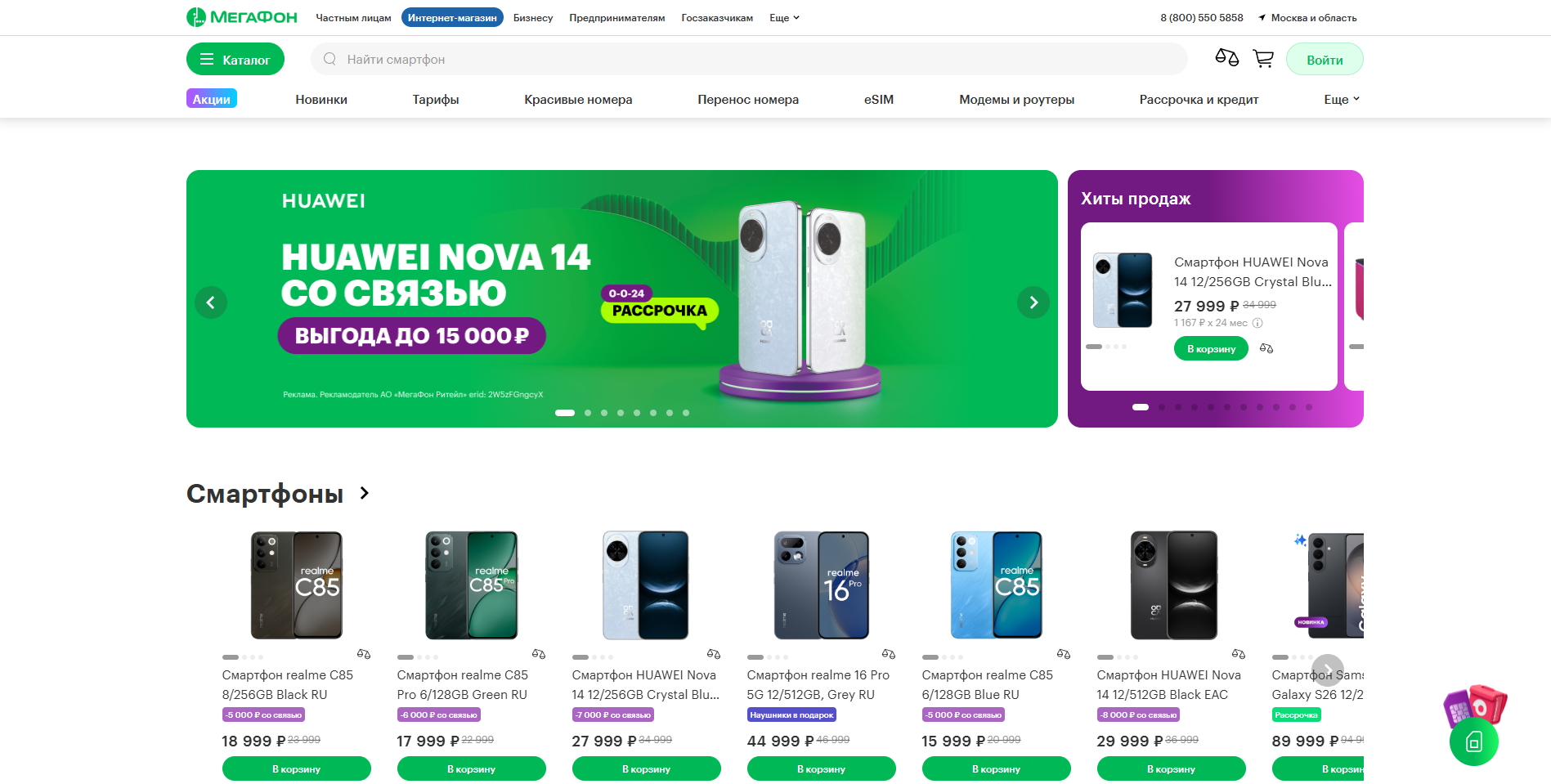1551x784 pixels.
Task: Switch to the Бизнесу tab
Action: pos(533,18)
